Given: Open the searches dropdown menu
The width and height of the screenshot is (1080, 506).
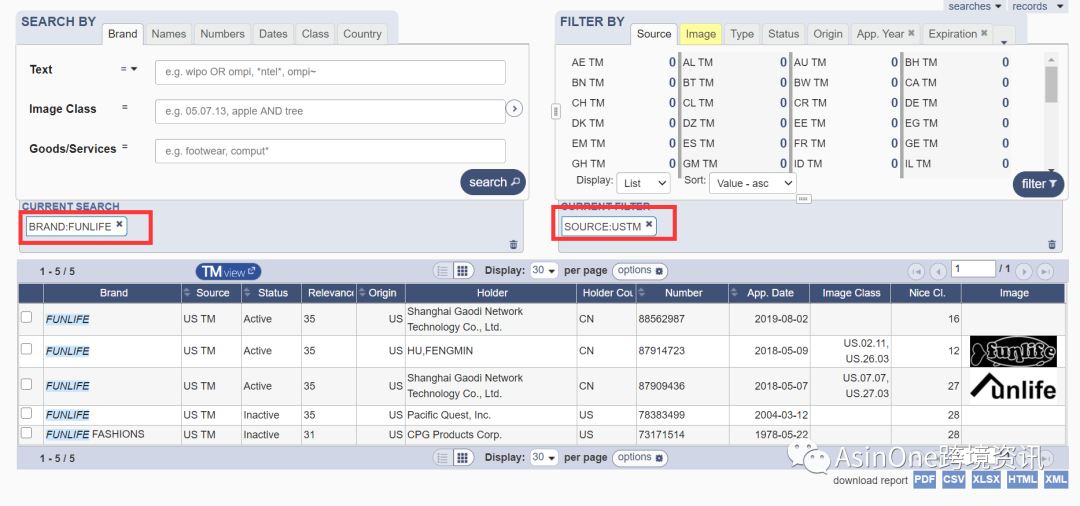Looking at the screenshot, I should click(x=974, y=6).
